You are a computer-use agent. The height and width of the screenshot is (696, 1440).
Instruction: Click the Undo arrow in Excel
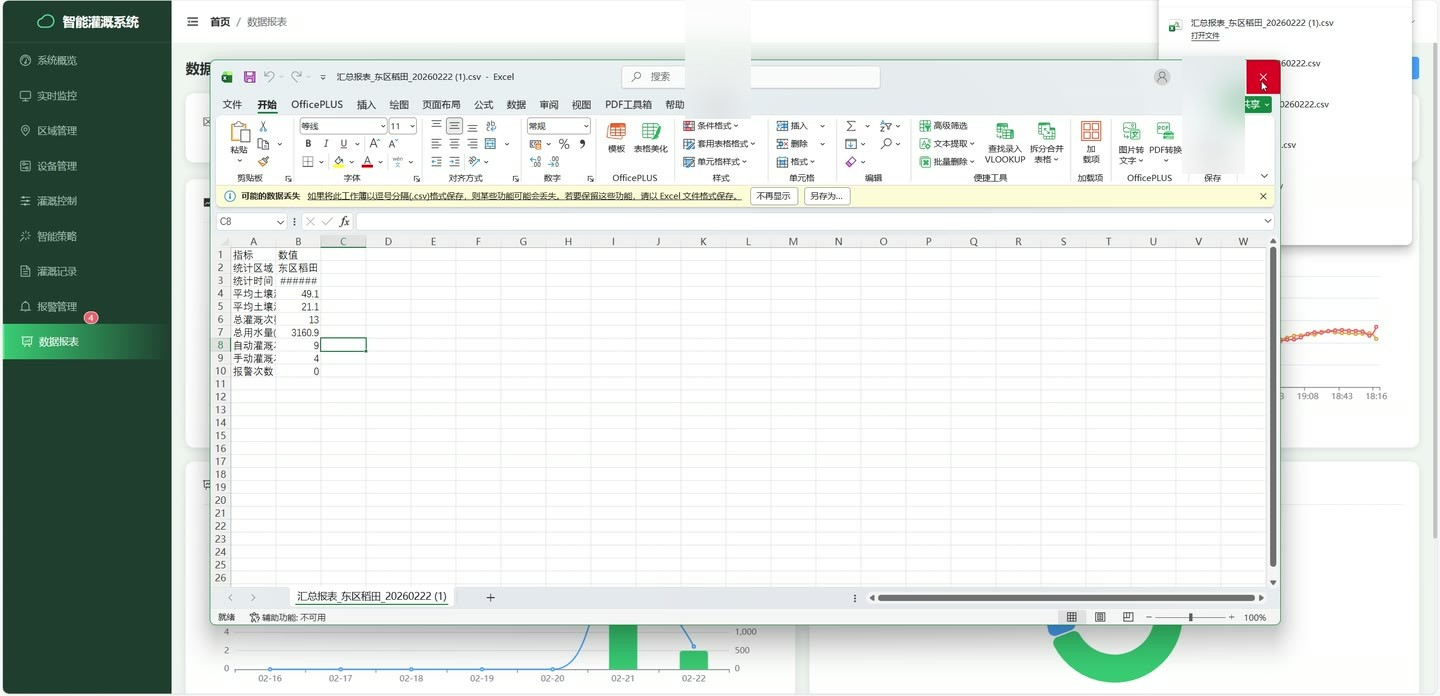(269, 77)
